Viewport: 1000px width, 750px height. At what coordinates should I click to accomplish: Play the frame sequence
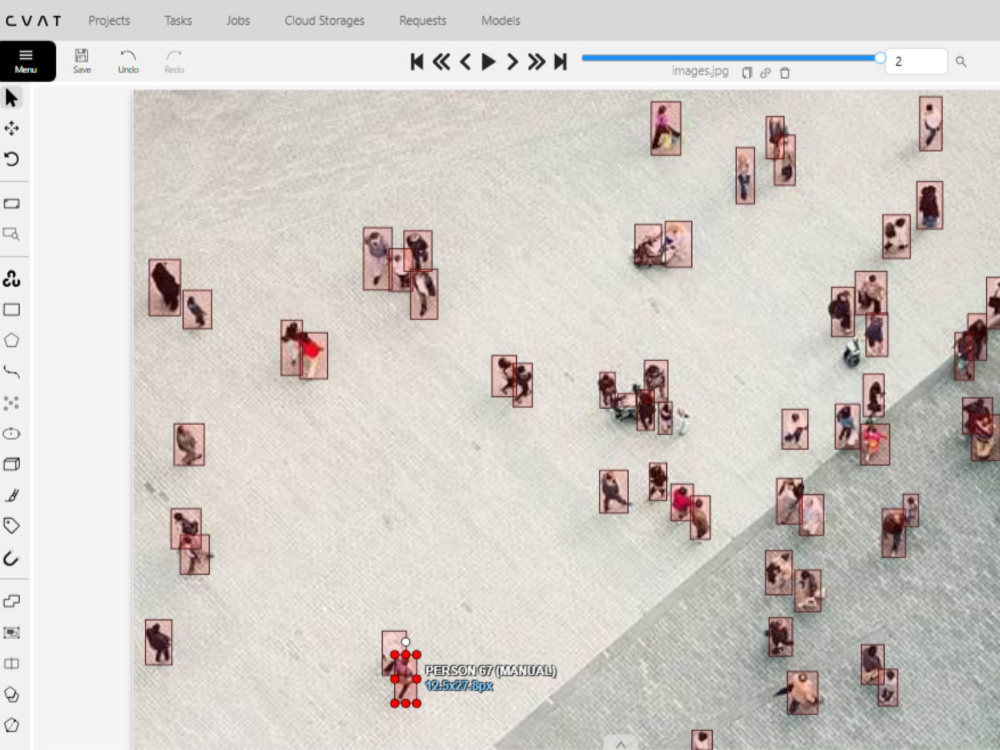click(489, 61)
